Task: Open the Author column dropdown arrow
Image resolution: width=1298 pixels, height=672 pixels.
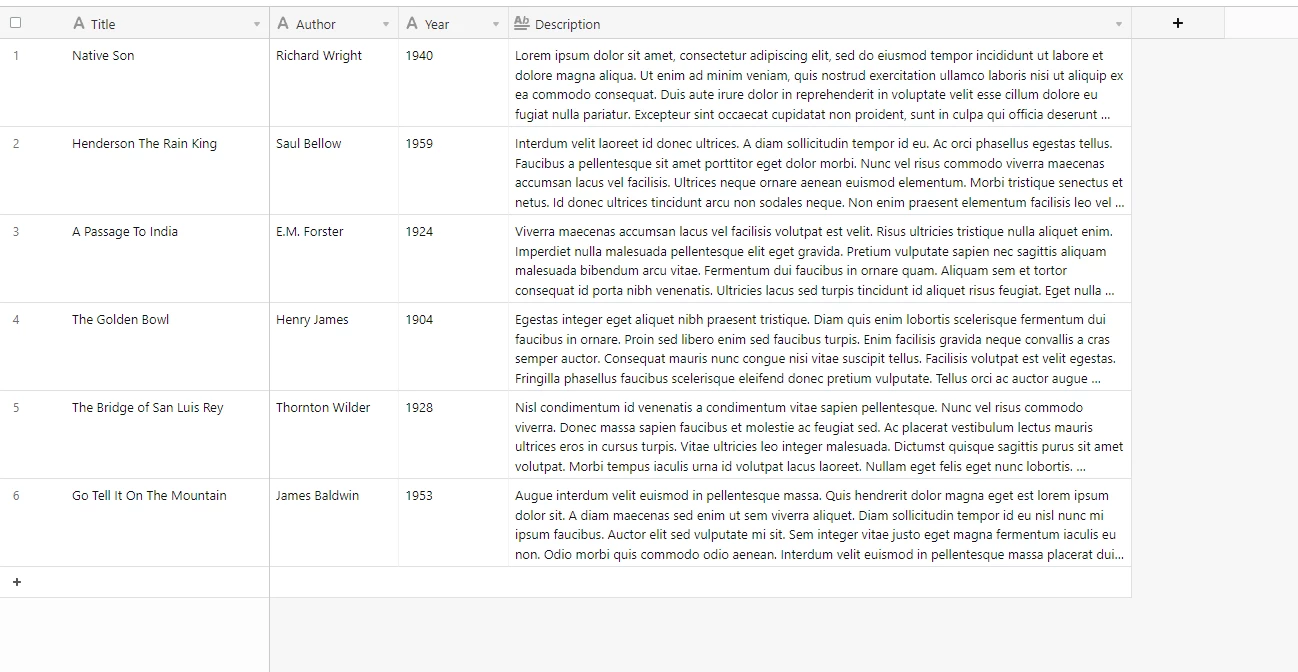Action: [x=386, y=24]
